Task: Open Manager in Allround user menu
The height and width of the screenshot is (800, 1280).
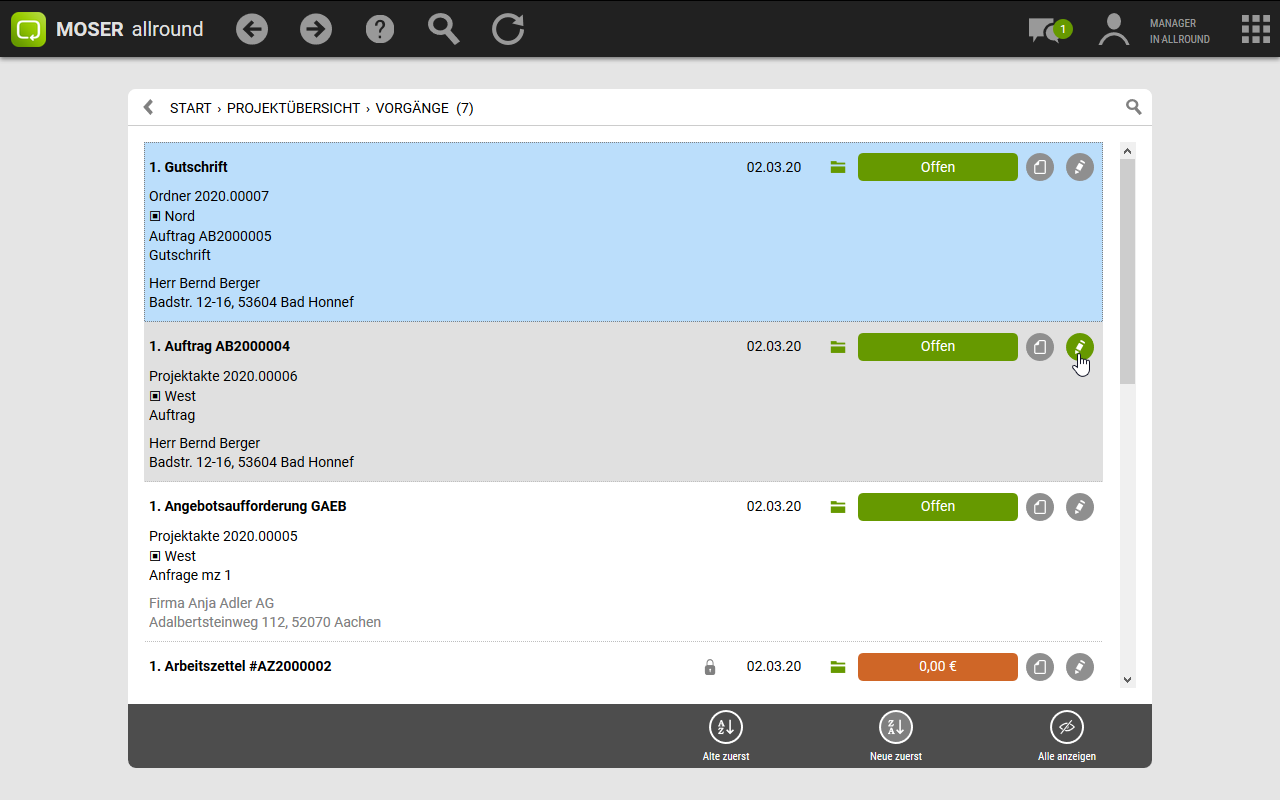Action: [1155, 30]
